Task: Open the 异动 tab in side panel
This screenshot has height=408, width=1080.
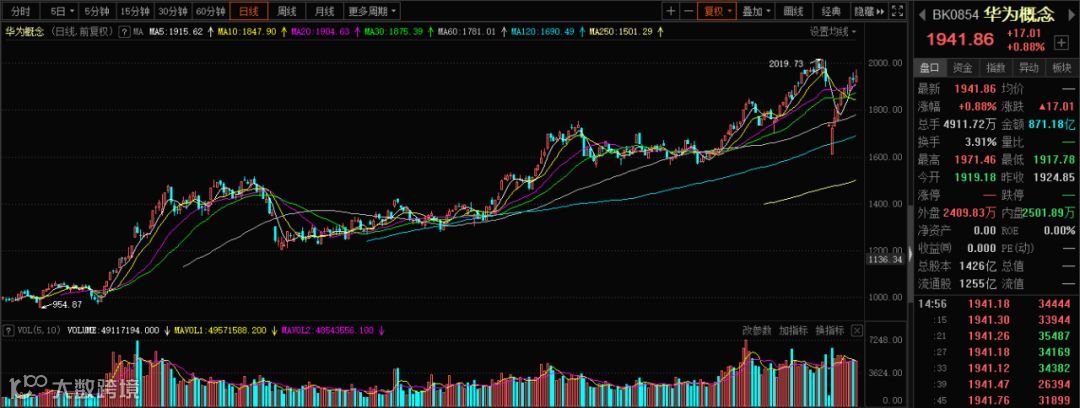Action: (1028, 68)
